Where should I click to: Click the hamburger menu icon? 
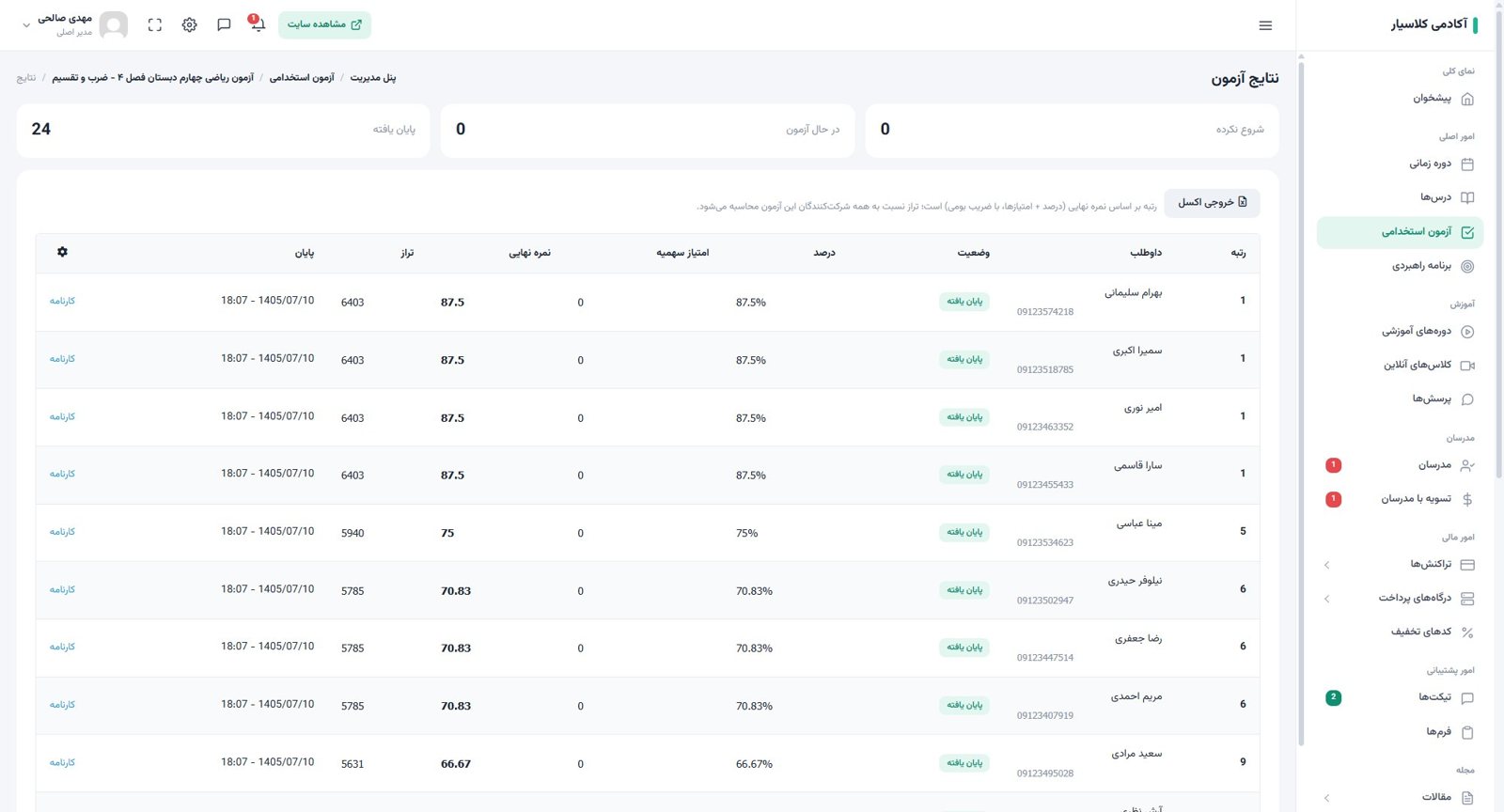pos(1265,25)
